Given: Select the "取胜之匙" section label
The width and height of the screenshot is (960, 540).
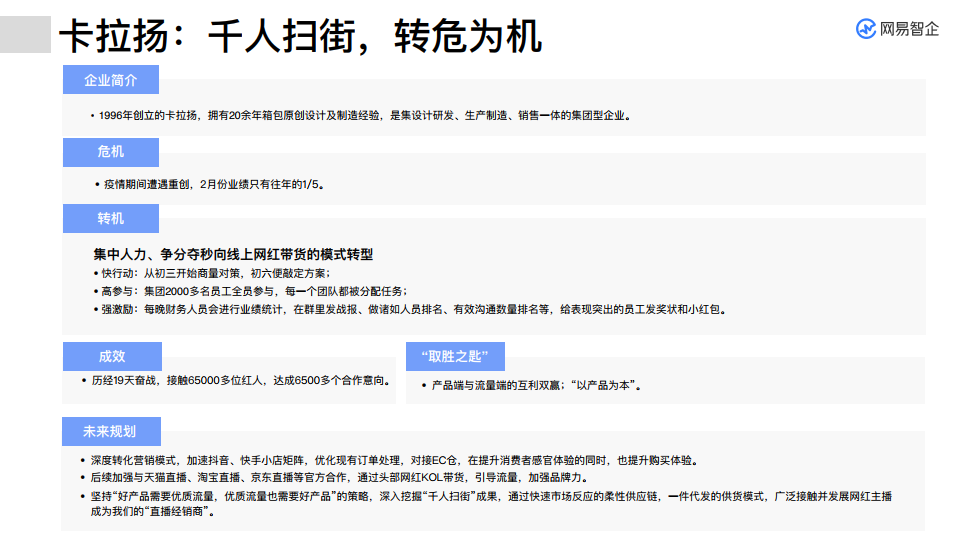Looking at the screenshot, I should (x=455, y=357).
